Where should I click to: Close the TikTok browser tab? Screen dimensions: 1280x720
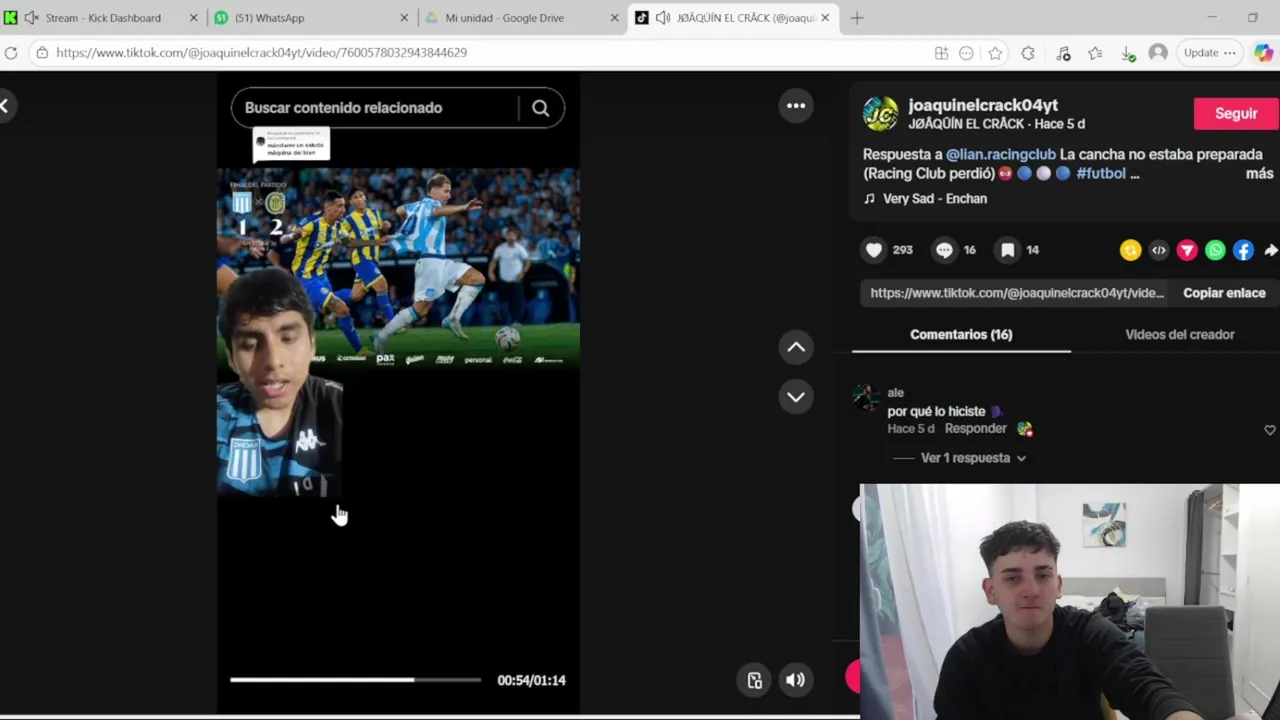coord(825,18)
